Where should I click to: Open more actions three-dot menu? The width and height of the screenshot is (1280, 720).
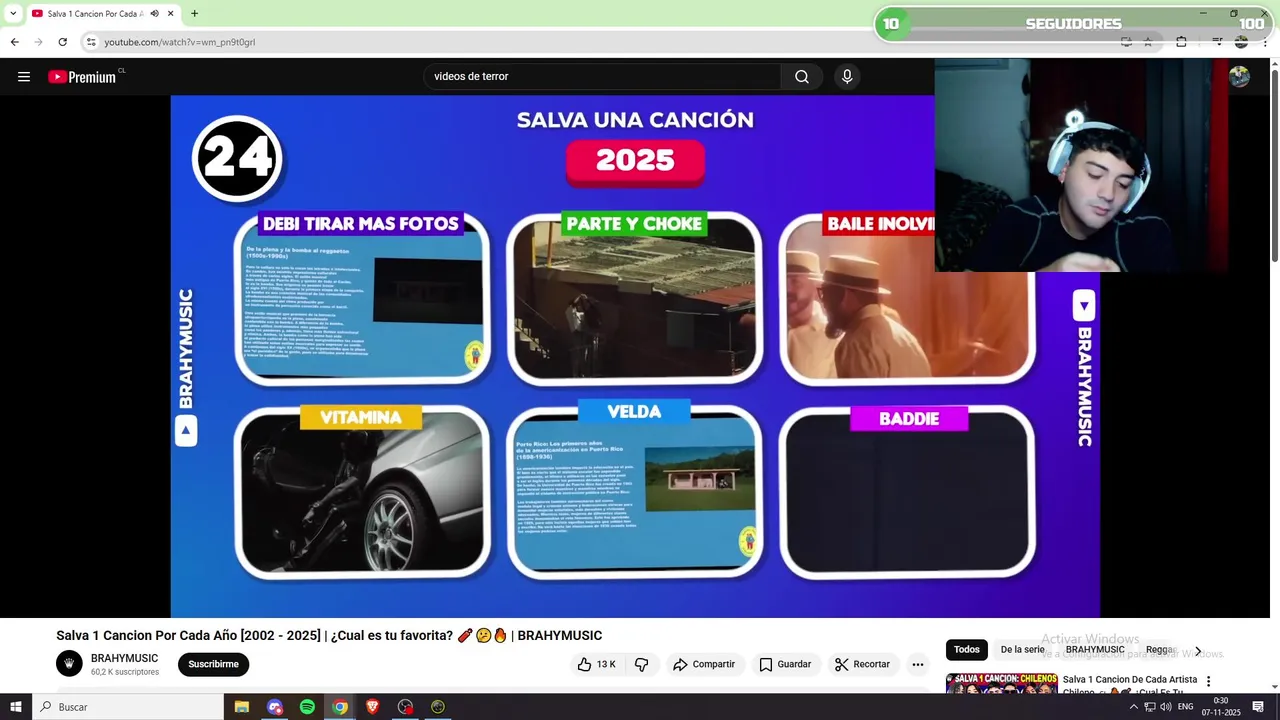[917, 664]
